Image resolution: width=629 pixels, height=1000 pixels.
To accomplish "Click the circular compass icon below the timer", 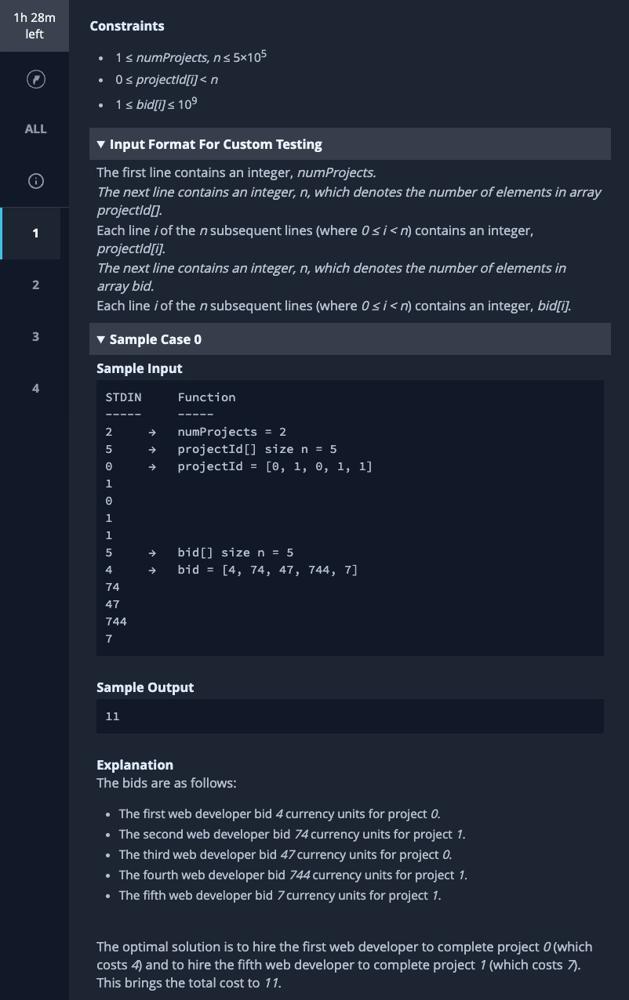I will (x=35, y=79).
